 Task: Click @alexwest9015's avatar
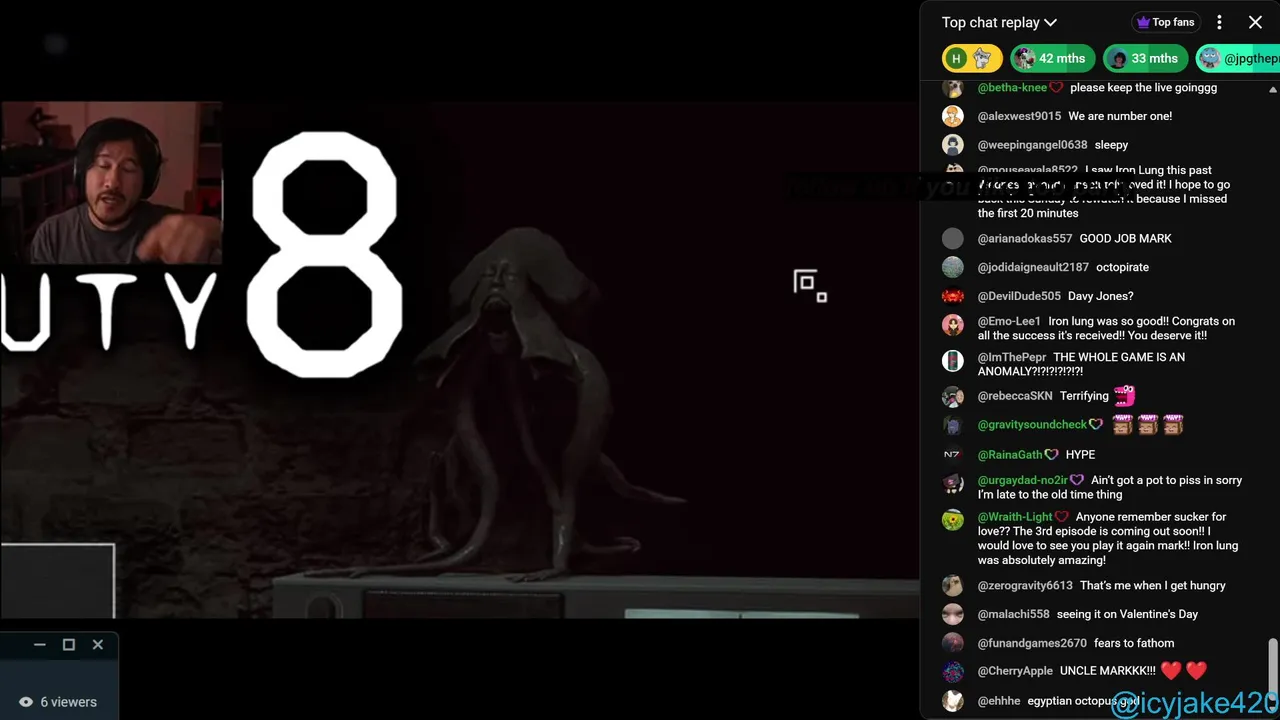pyautogui.click(x=953, y=116)
